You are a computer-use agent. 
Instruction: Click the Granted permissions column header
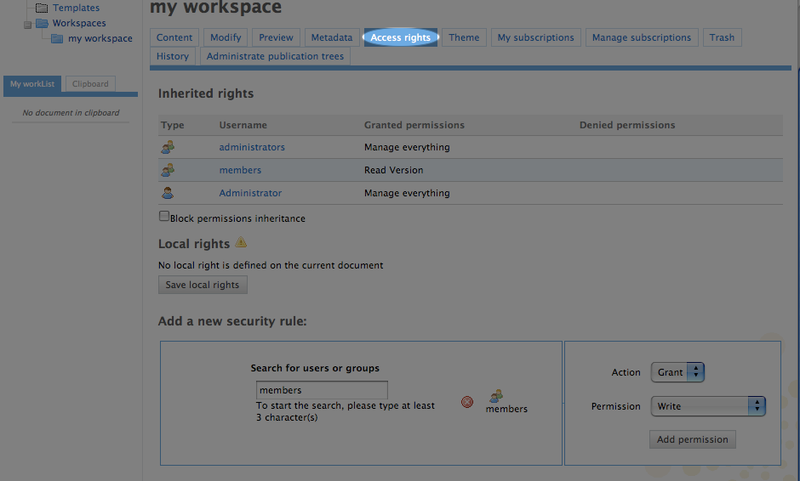pos(414,125)
